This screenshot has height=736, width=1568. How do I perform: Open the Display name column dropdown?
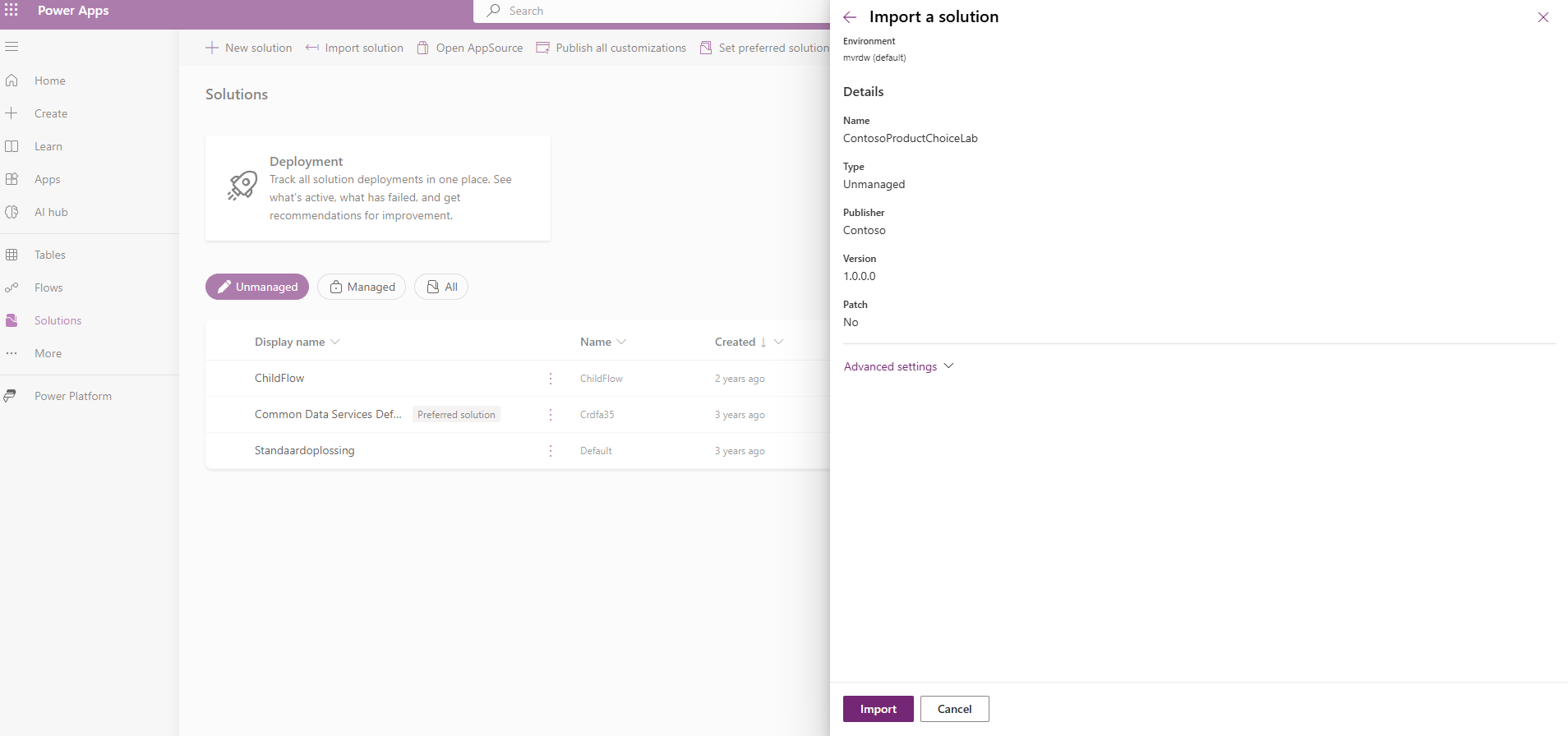pyautogui.click(x=335, y=342)
